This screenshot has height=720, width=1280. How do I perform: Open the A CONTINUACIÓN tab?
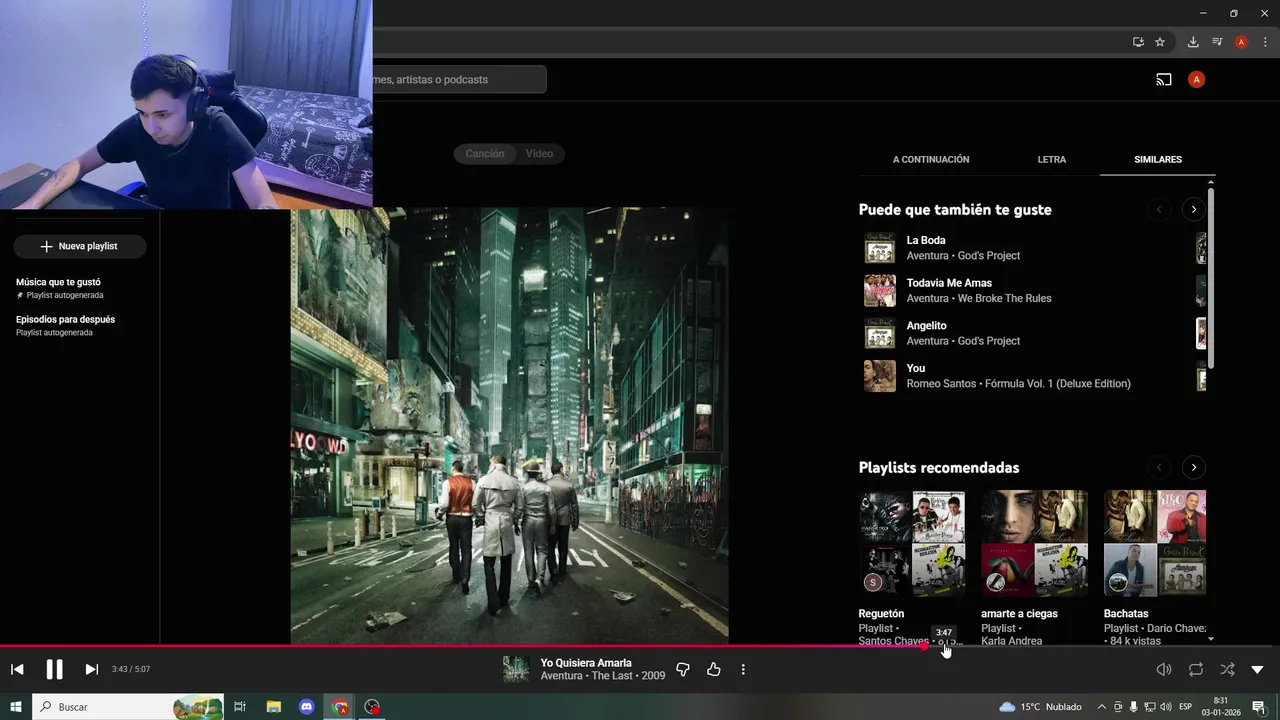931,159
